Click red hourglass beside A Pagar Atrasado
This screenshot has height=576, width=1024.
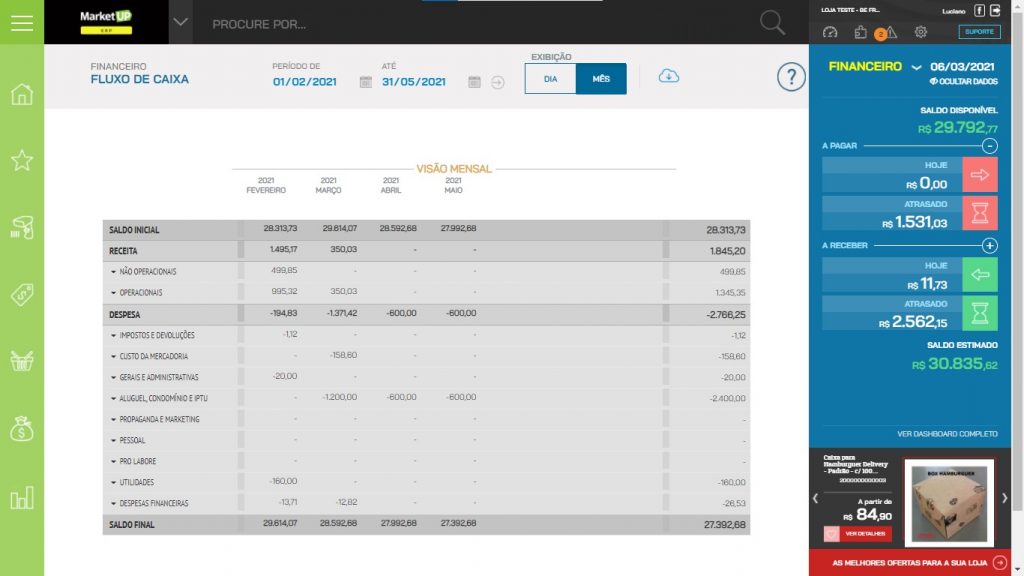pos(980,213)
